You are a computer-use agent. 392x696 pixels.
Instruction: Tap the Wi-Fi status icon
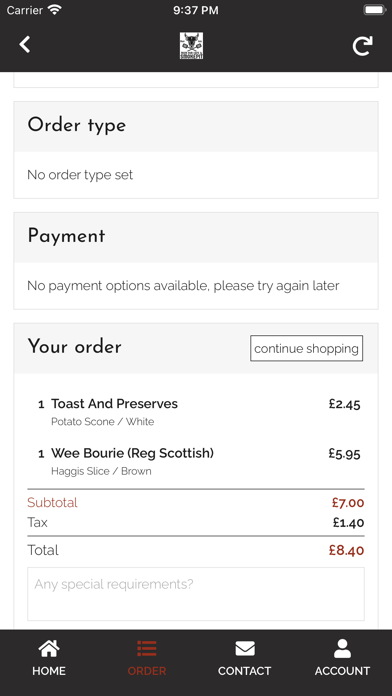pos(55,10)
